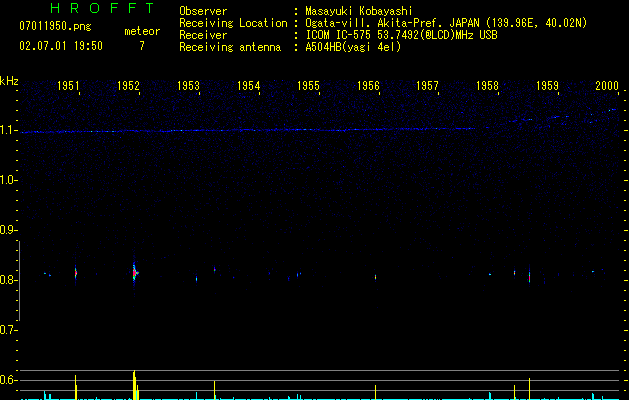Screen dimensions: 629x400
Task: Click the kHz axis unit label
Action: [x=9, y=81]
